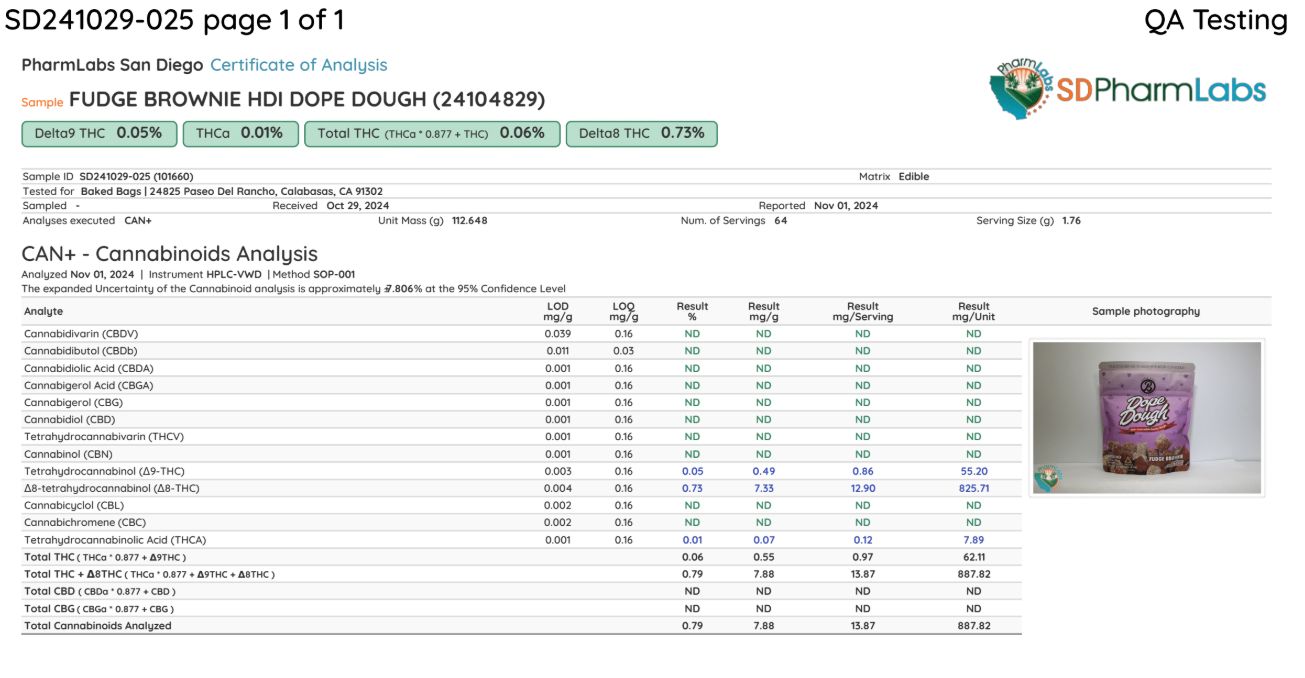Click the 'Baked Bags' tested-for address
This screenshot has height=678, width=1305.
pos(232,191)
